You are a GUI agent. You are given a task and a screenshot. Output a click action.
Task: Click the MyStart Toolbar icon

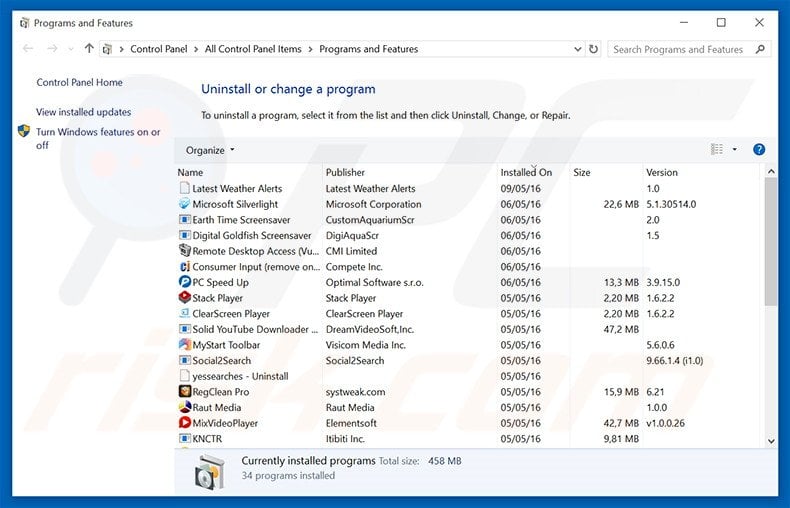coord(184,344)
